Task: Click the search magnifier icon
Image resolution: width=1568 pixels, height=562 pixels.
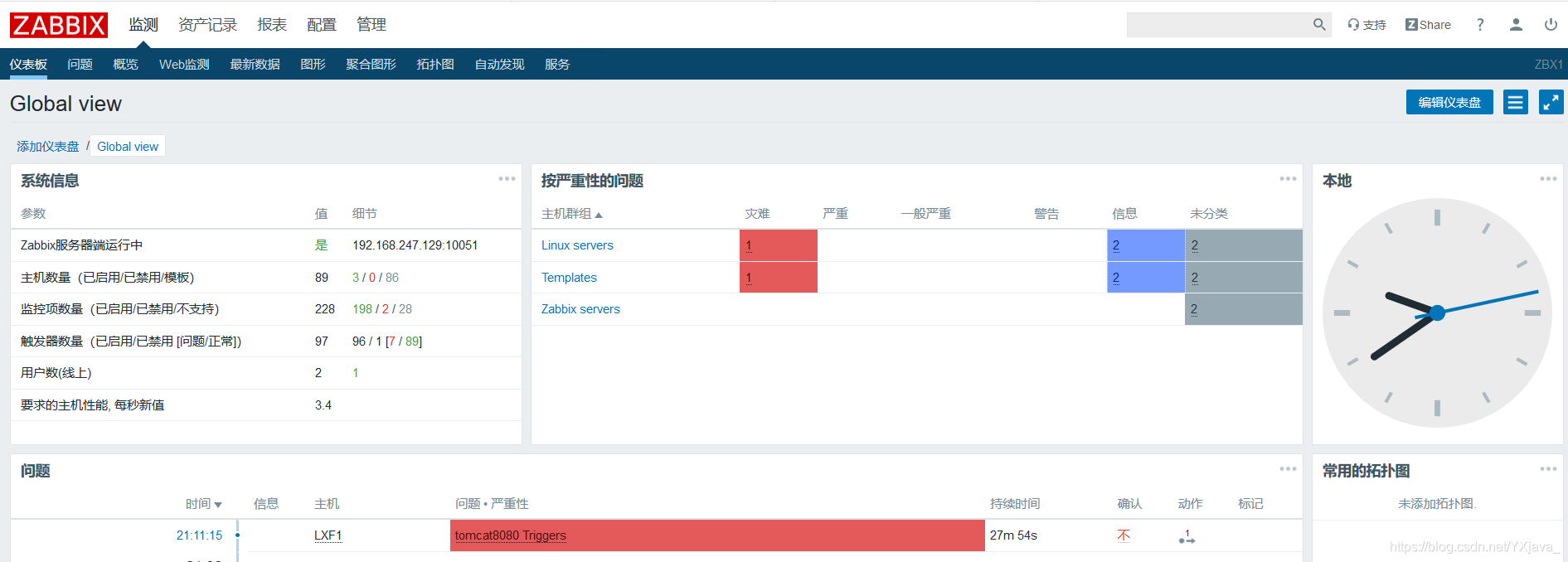Action: point(1319,25)
